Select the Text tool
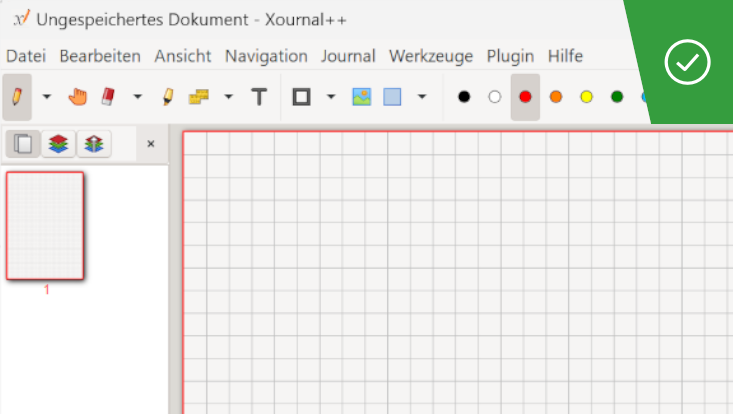733x414 pixels. pyautogui.click(x=259, y=97)
